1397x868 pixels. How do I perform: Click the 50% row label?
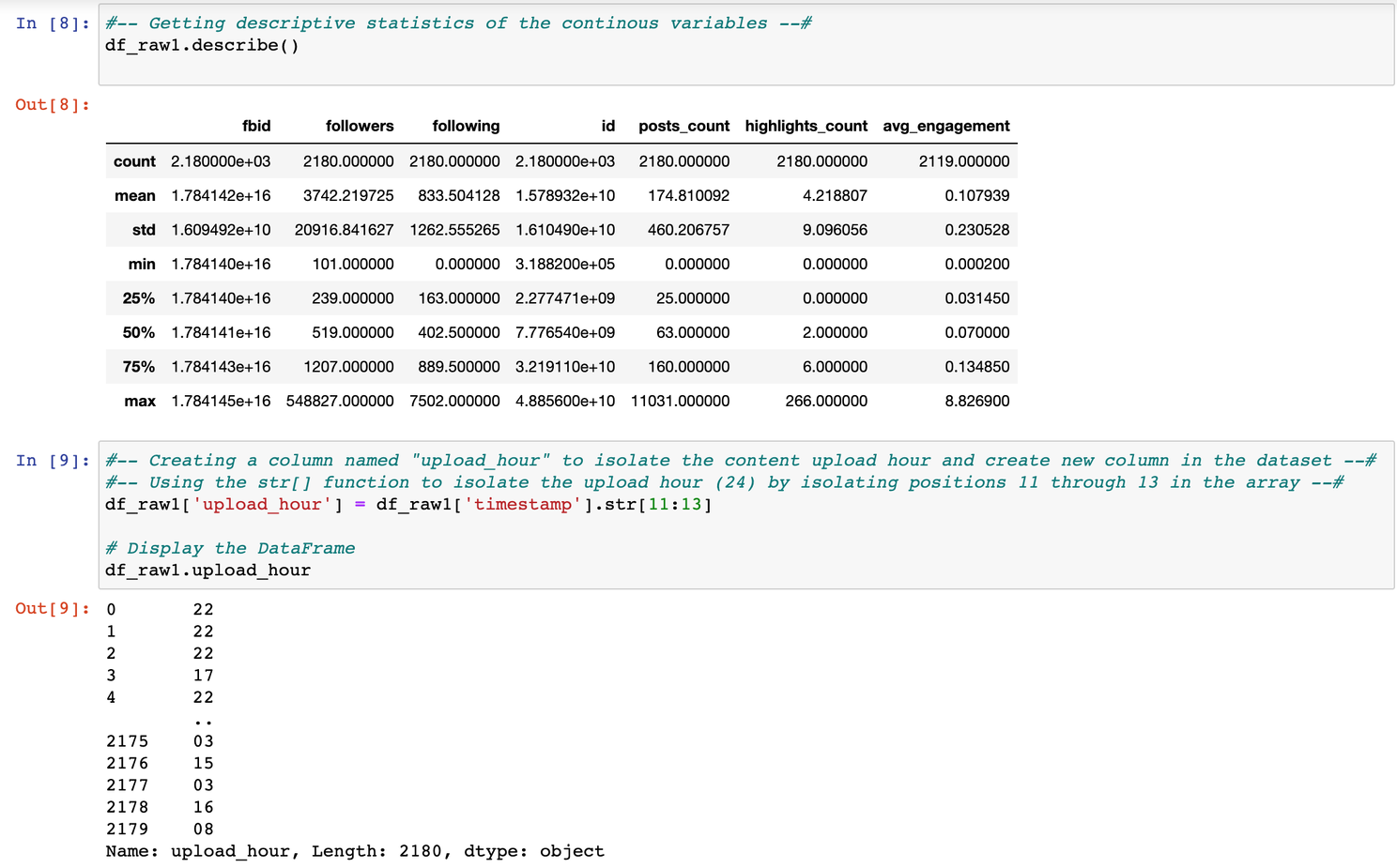(138, 333)
